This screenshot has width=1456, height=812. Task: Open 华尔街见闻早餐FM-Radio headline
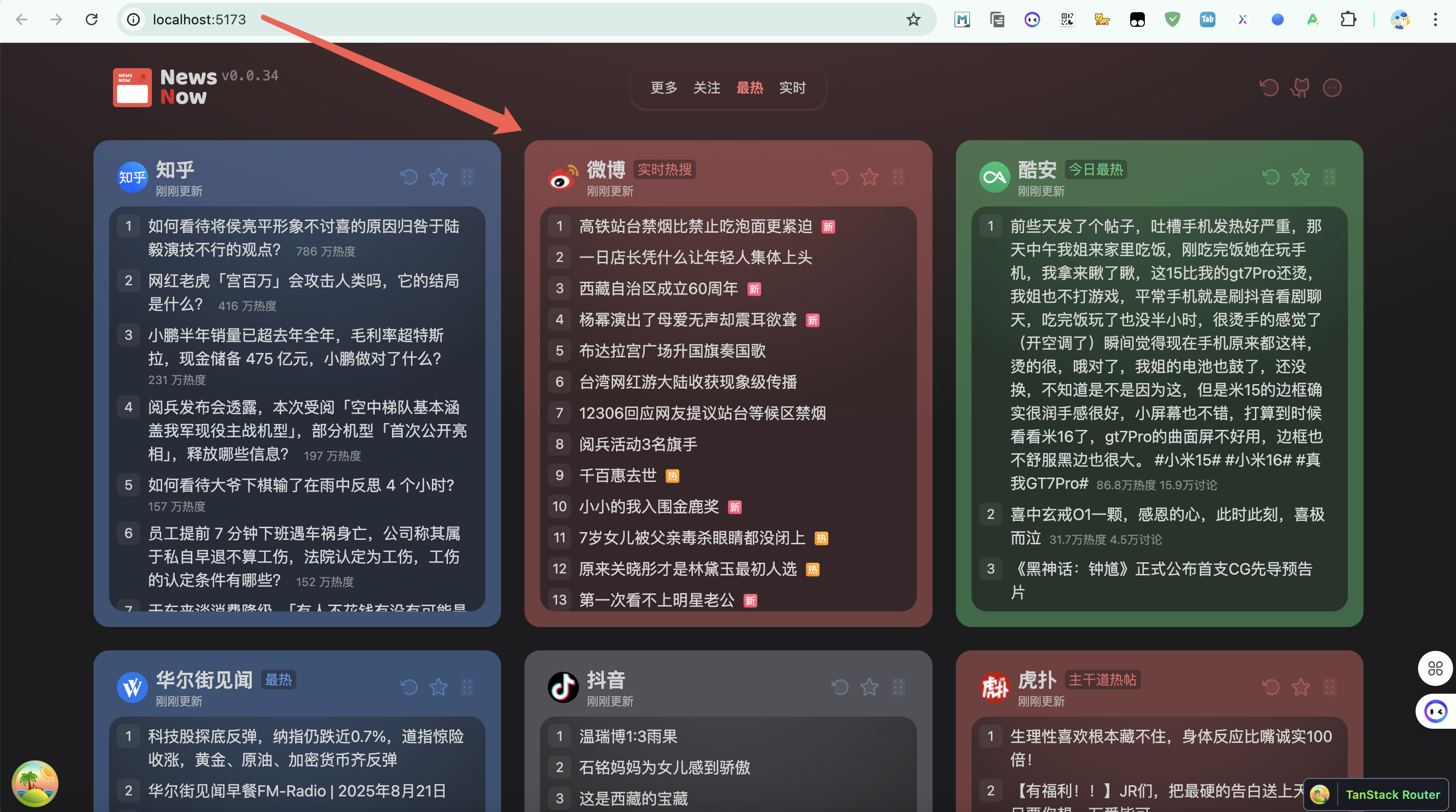tap(297, 791)
